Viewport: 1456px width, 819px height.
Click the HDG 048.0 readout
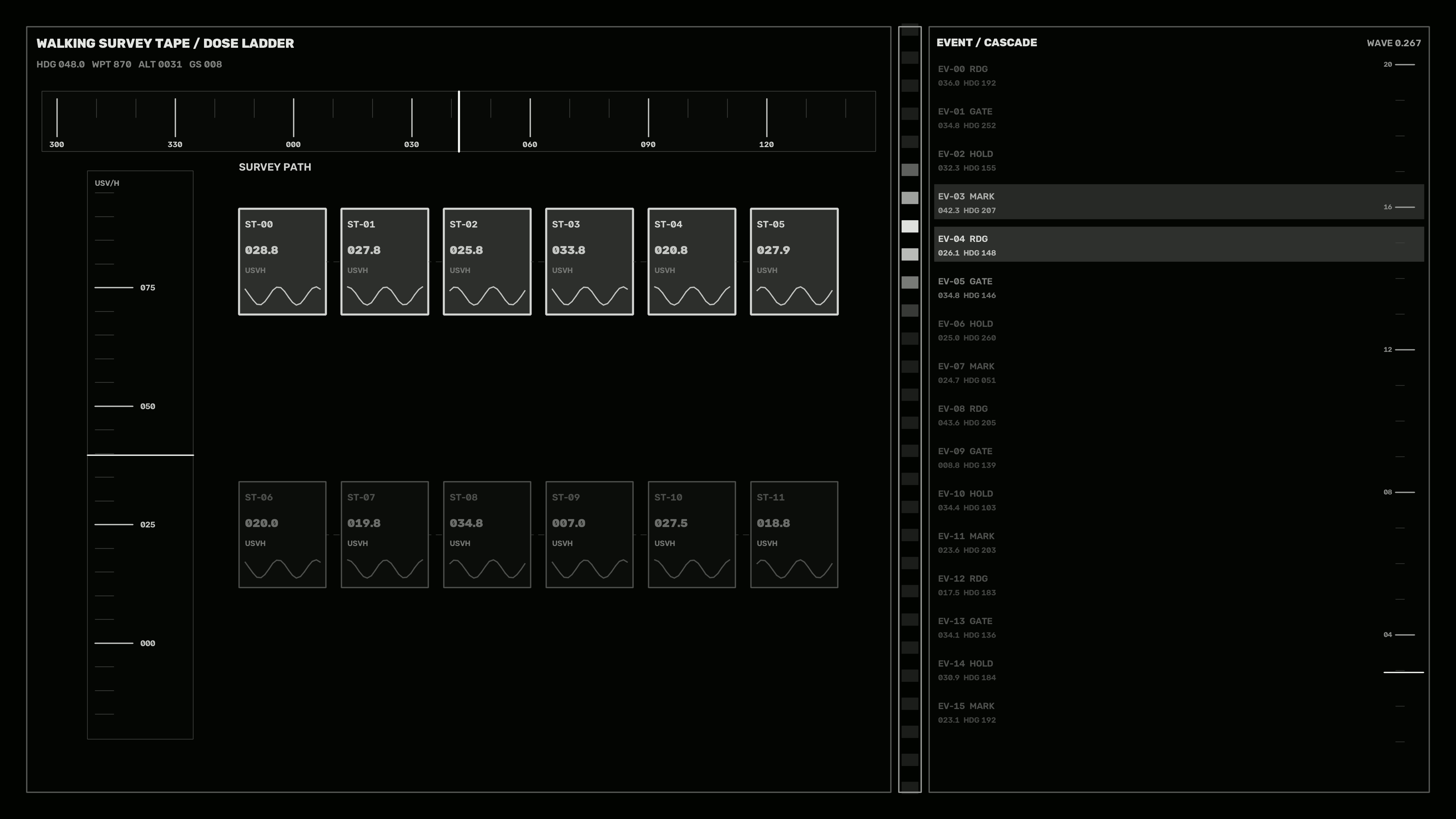pyautogui.click(x=61, y=64)
